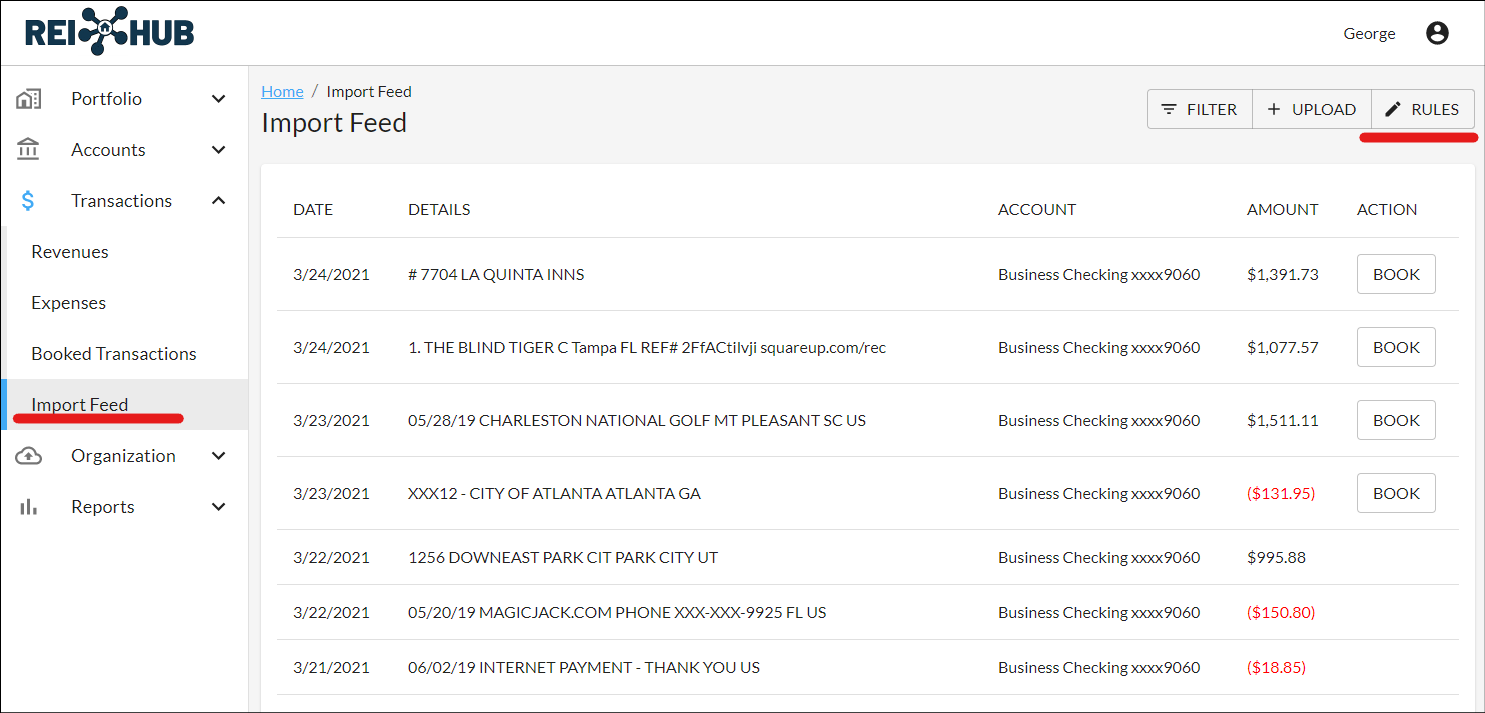1485x713 pixels.
Task: Click the Upload button with plus icon
Action: pos(1311,109)
